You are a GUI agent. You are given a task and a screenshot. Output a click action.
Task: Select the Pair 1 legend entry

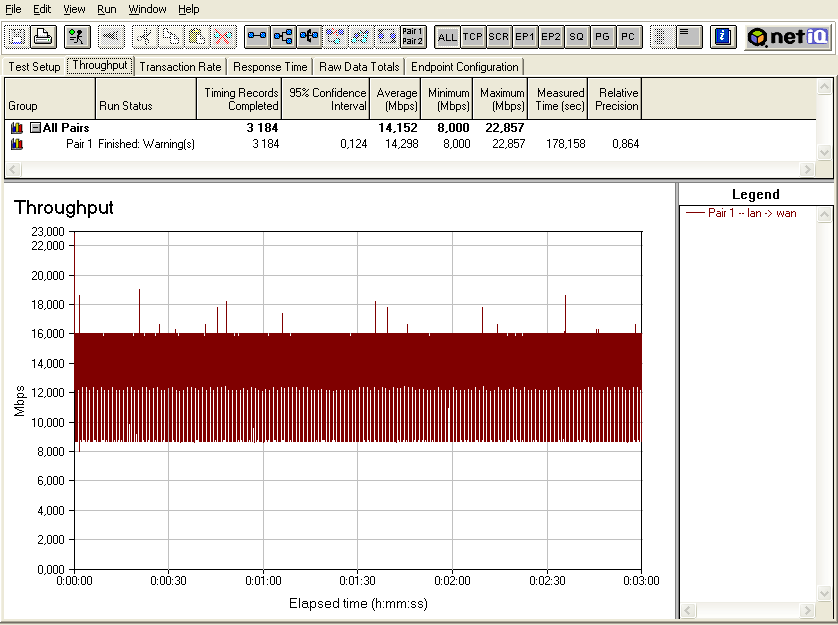tap(751, 213)
